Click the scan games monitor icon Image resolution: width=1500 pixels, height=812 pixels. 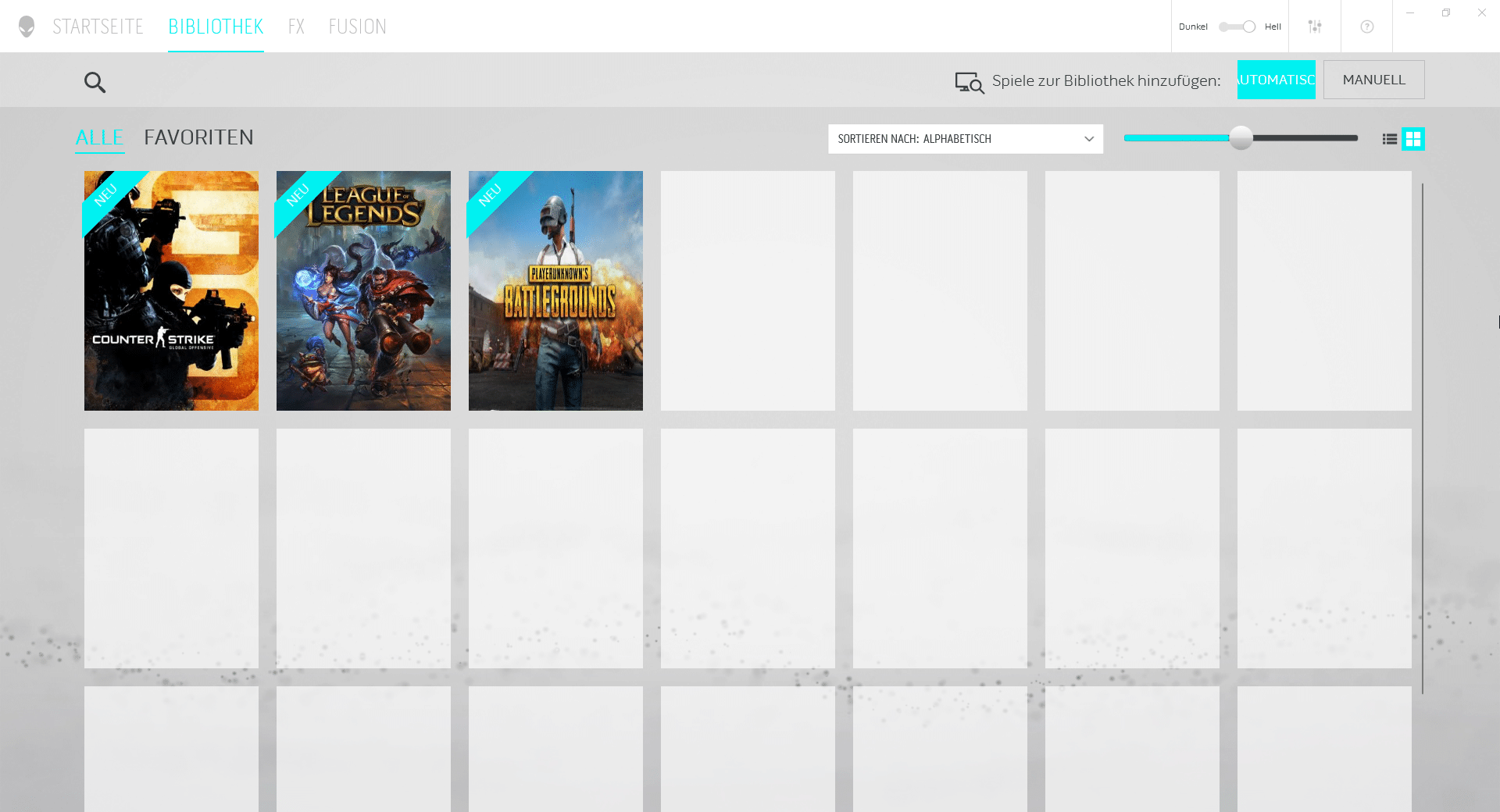tap(969, 82)
